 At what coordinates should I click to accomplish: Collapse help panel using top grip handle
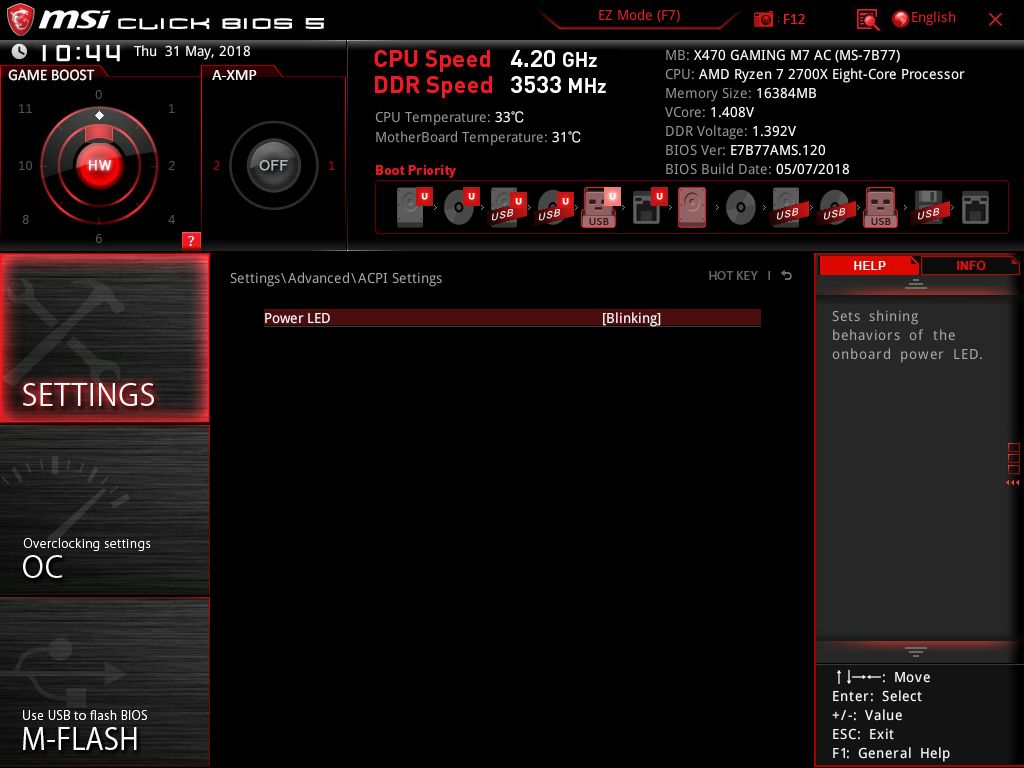coord(916,283)
